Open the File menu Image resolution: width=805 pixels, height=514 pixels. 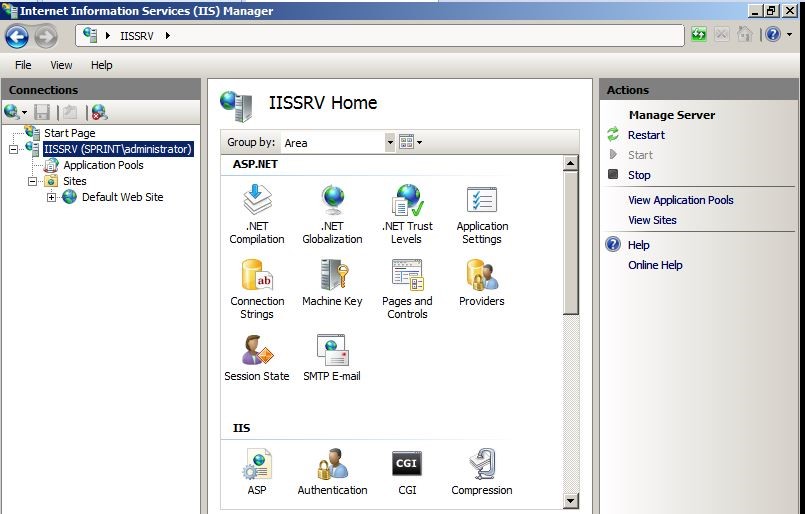coord(23,65)
